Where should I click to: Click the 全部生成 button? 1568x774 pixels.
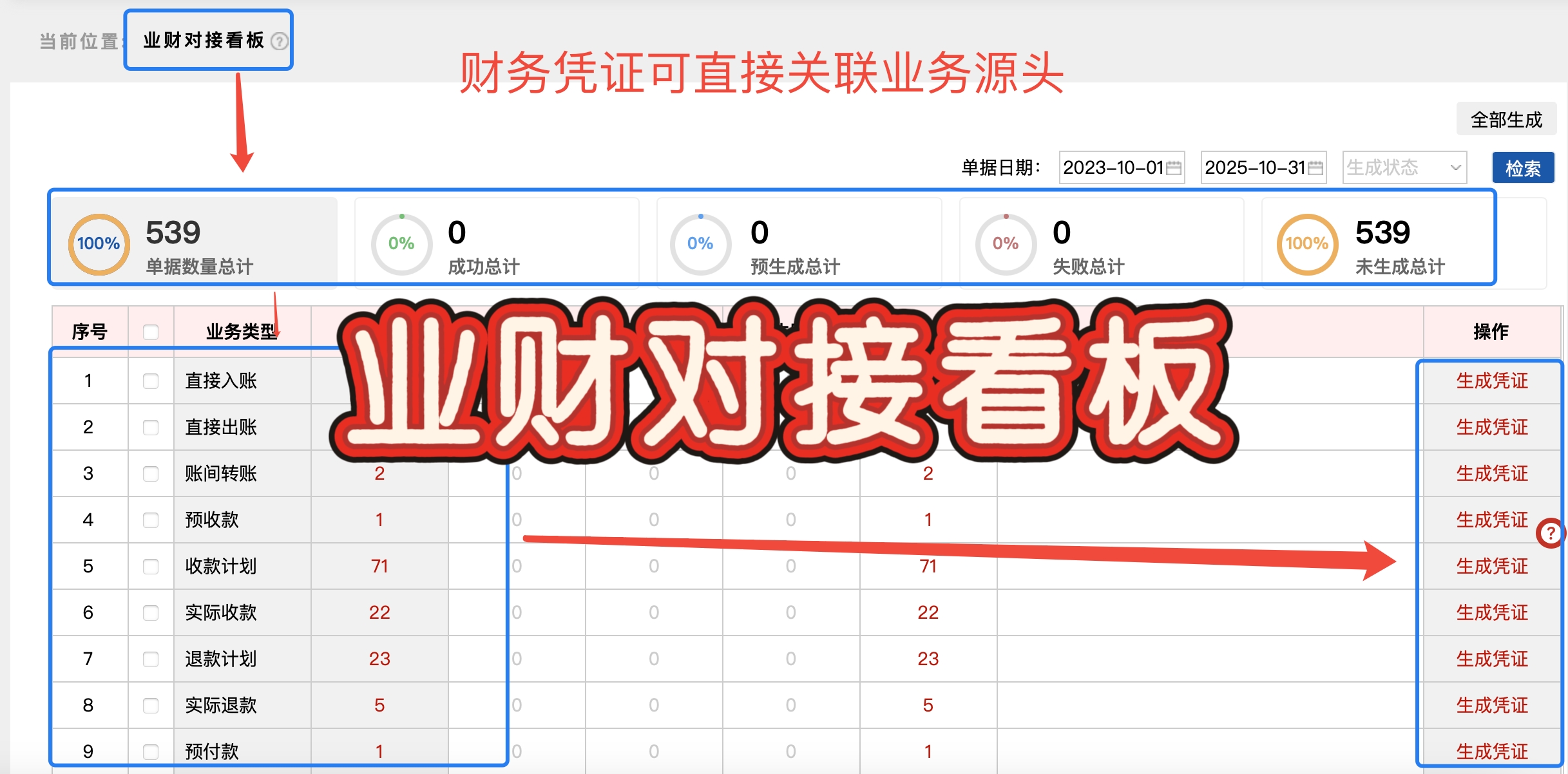pyautogui.click(x=1506, y=120)
